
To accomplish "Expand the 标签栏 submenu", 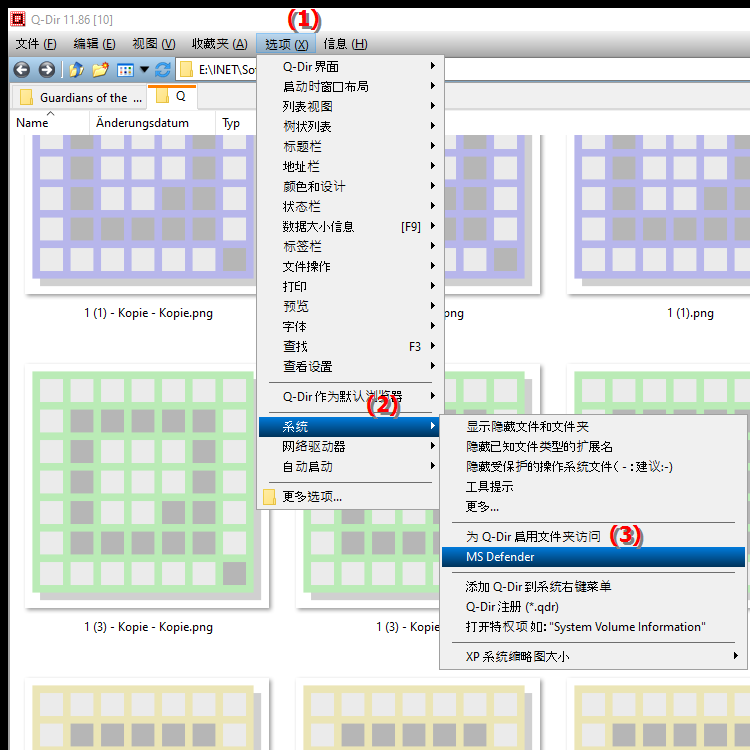I will (x=349, y=246).
